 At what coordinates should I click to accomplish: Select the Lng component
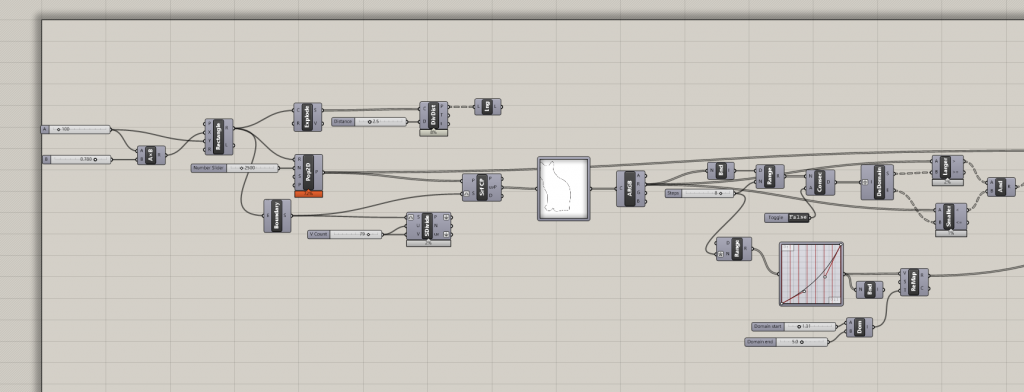(x=488, y=106)
